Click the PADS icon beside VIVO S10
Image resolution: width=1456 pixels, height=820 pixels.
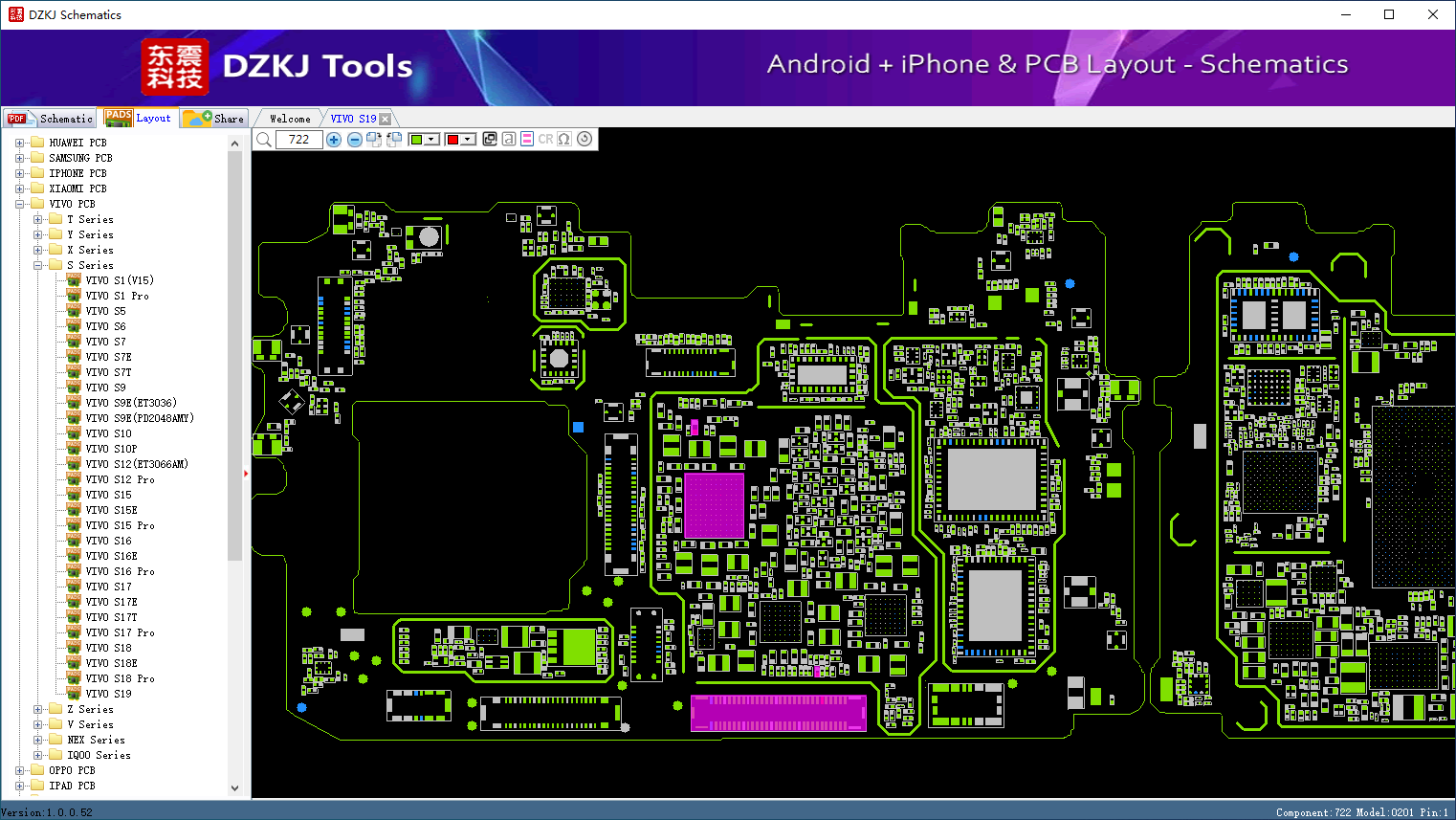click(74, 433)
